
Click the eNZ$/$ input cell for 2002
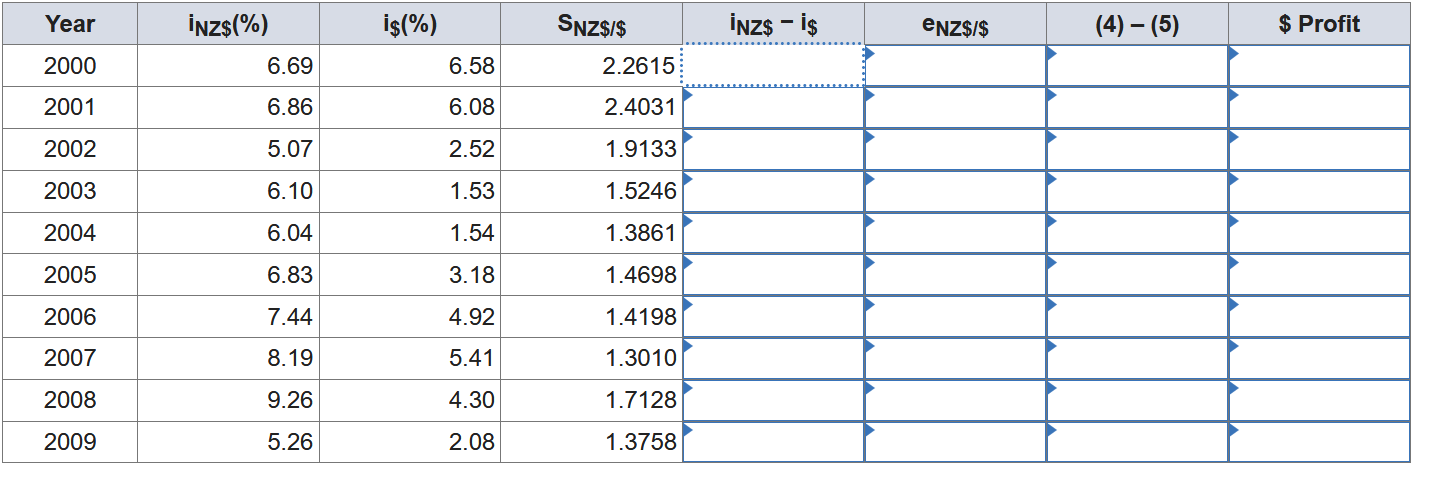(x=955, y=150)
